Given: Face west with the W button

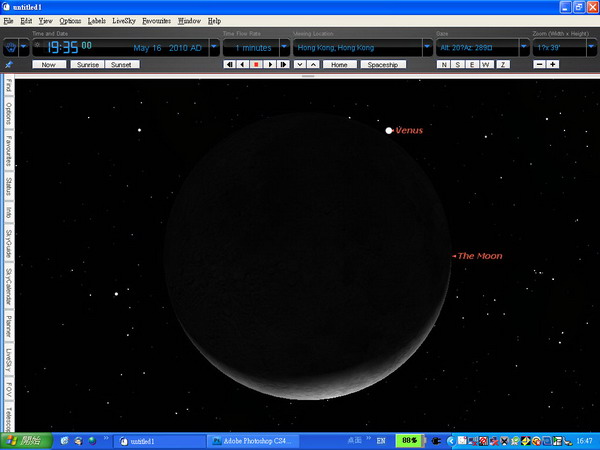Looking at the screenshot, I should (486, 64).
